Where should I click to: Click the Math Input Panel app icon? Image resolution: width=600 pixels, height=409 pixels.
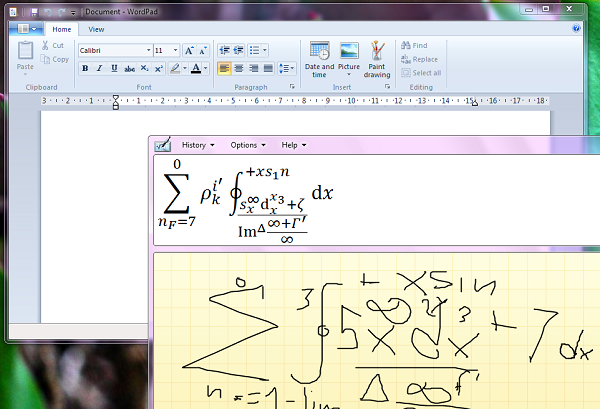pos(163,145)
